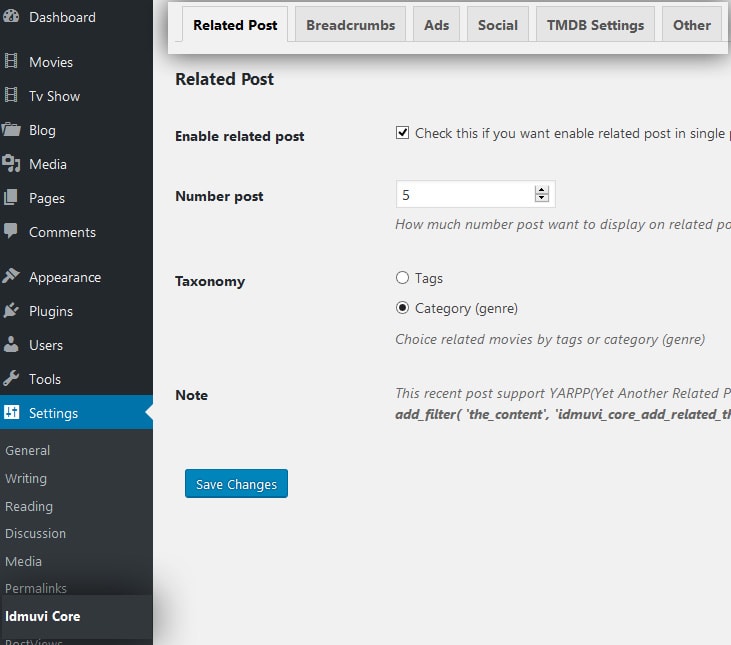The image size is (731, 645).
Task: Click the Media library icon
Action: point(11,164)
